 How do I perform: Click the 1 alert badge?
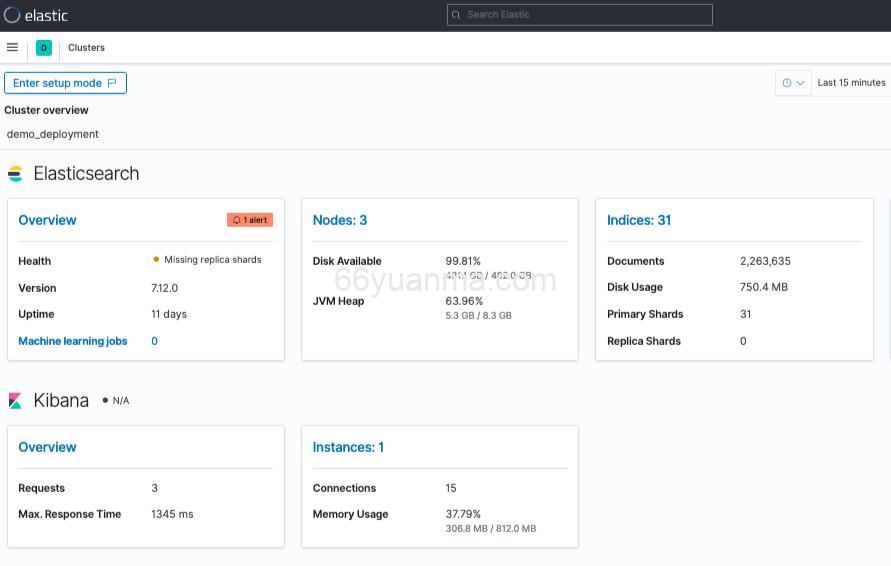point(250,220)
